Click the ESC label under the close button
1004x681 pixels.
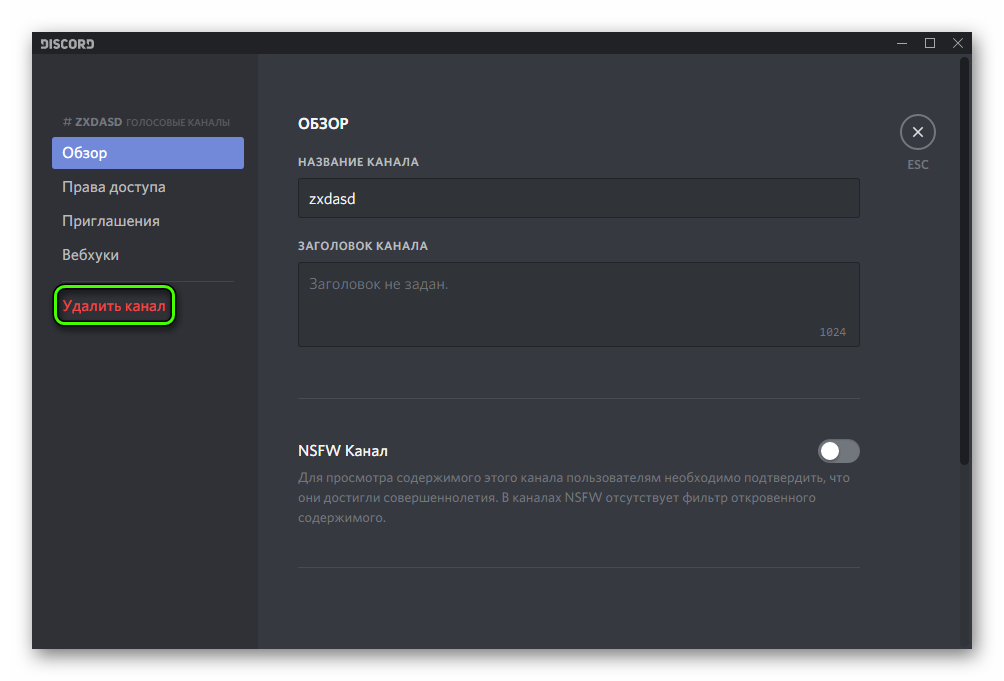tap(918, 164)
